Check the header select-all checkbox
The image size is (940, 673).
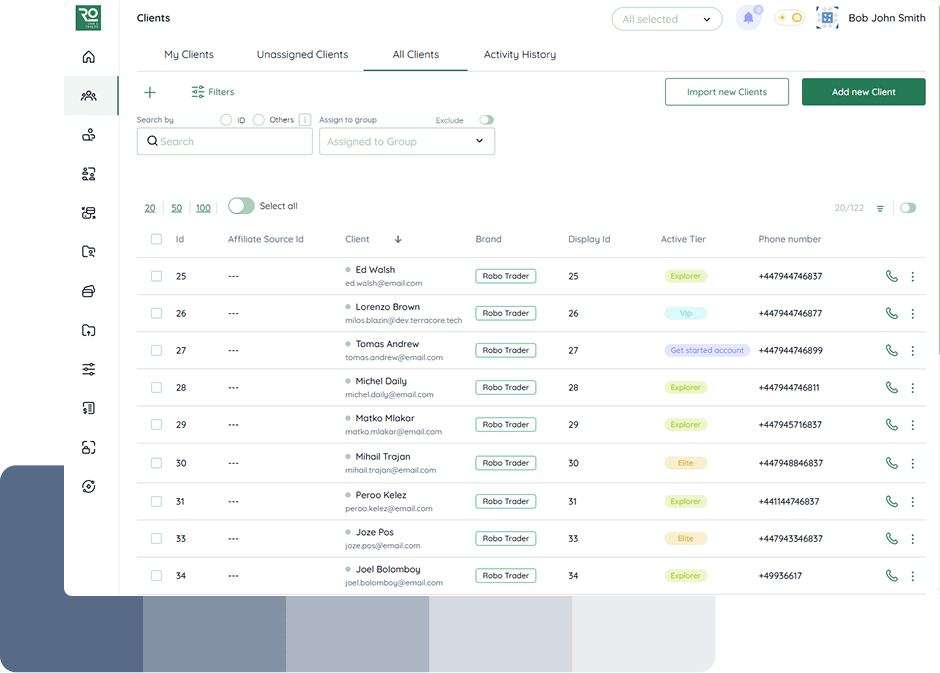click(x=156, y=239)
